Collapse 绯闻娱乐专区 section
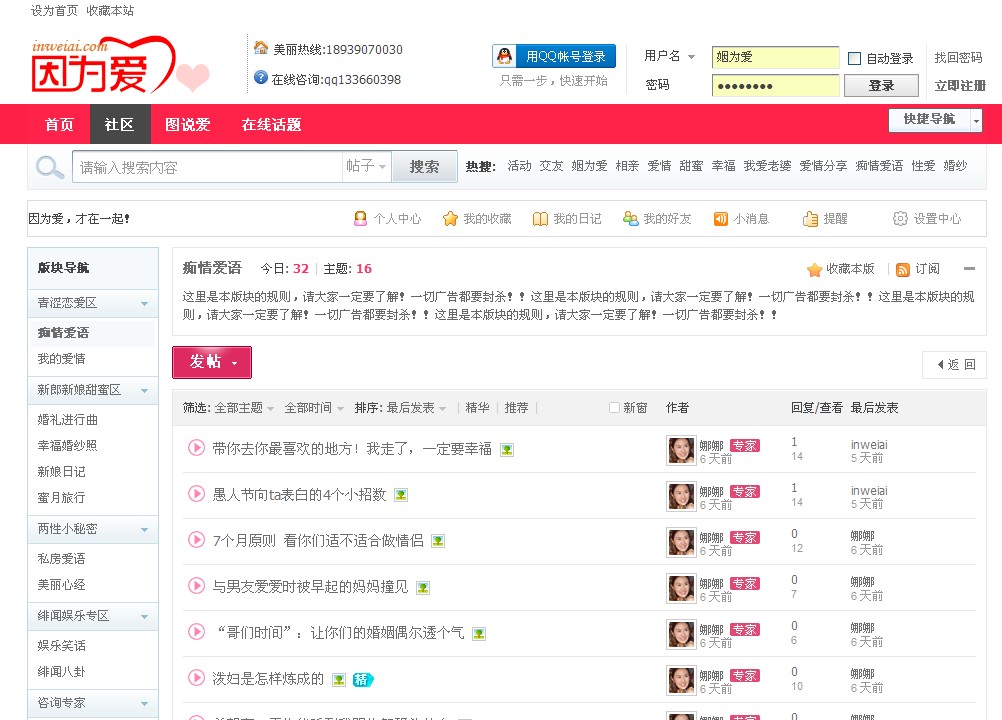The height and width of the screenshot is (720, 1002). 144,617
